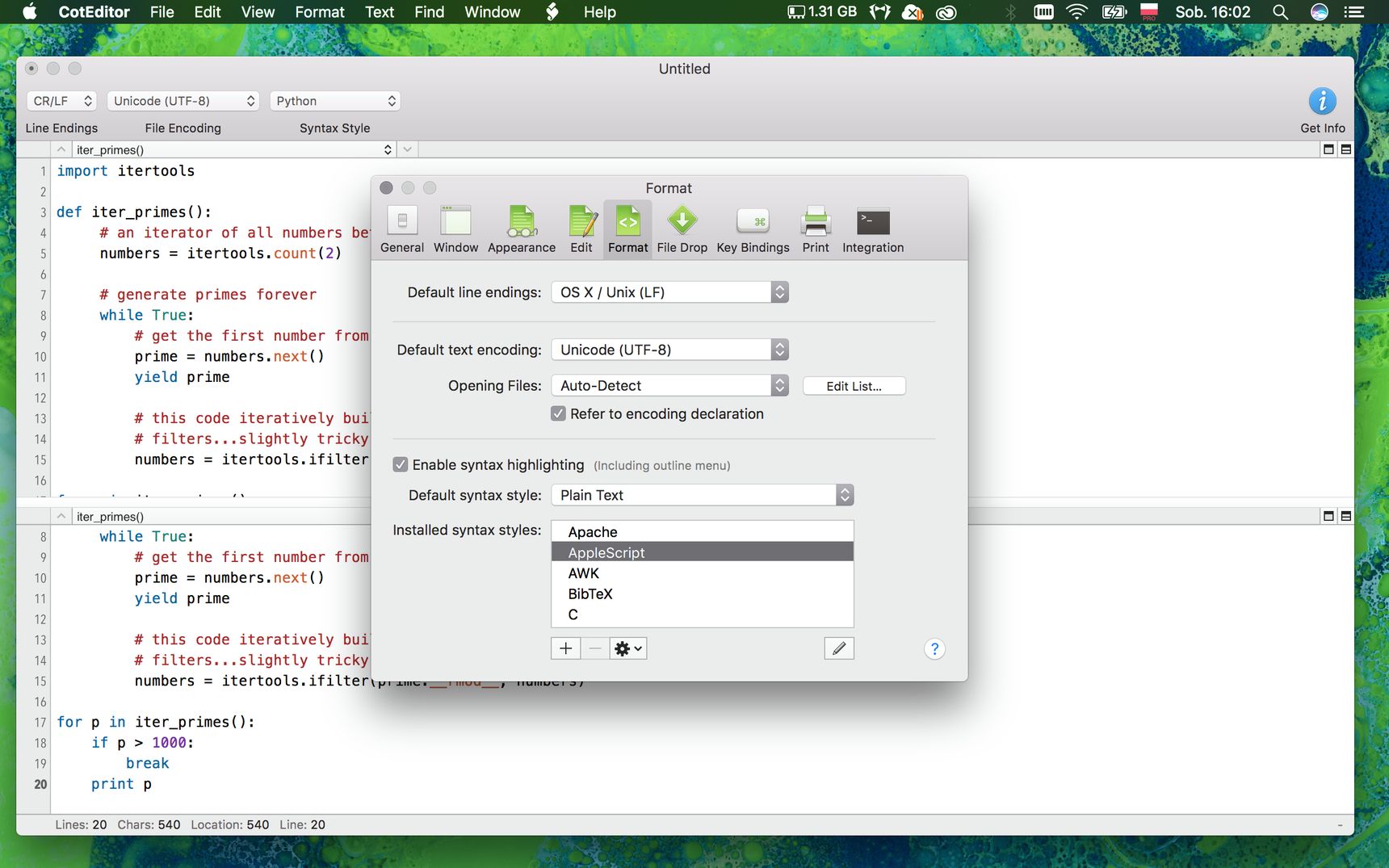Image resolution: width=1389 pixels, height=868 pixels.
Task: Open the General preferences pane
Action: pos(402,230)
